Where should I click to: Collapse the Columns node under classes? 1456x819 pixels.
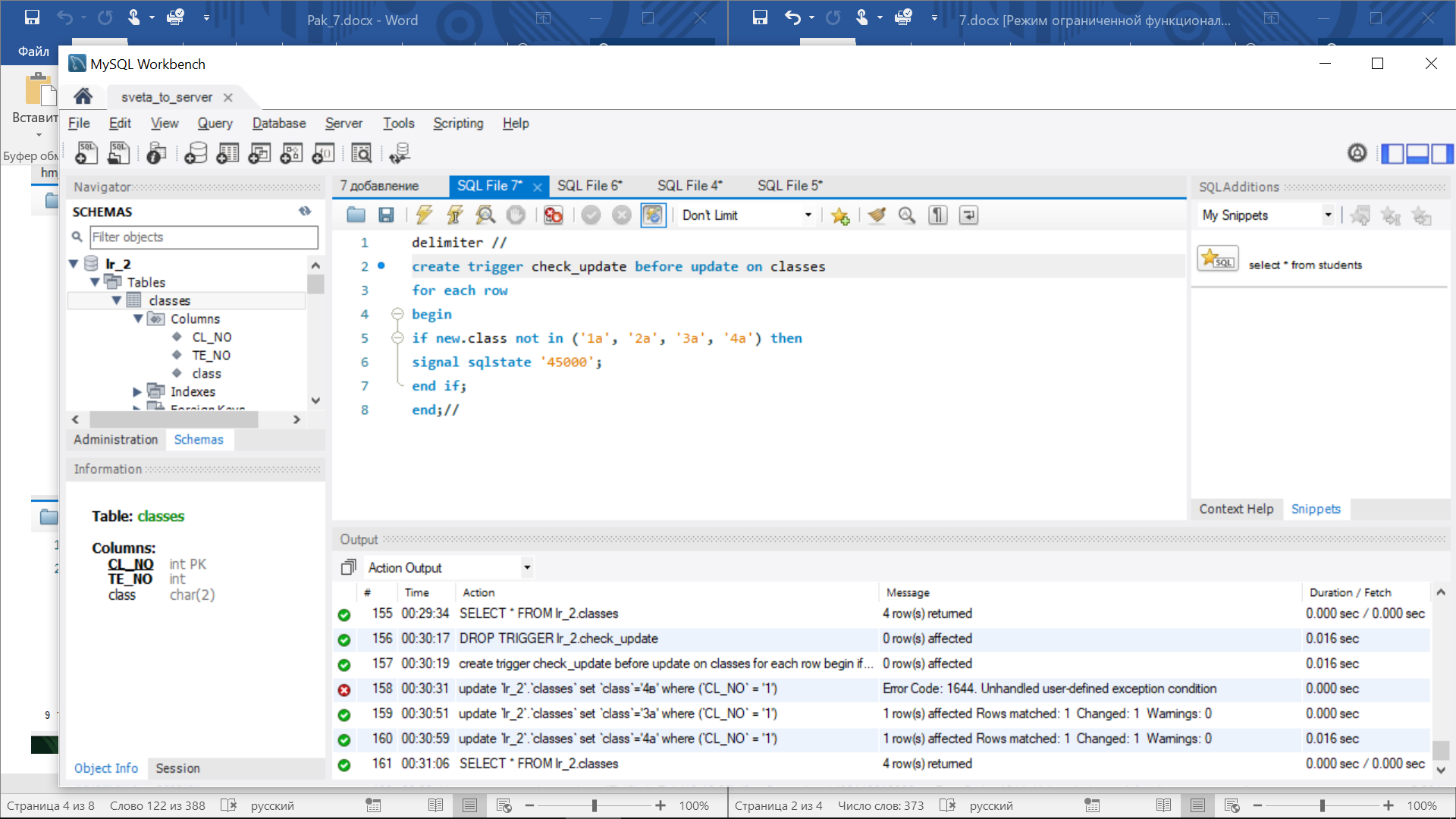pos(138,318)
